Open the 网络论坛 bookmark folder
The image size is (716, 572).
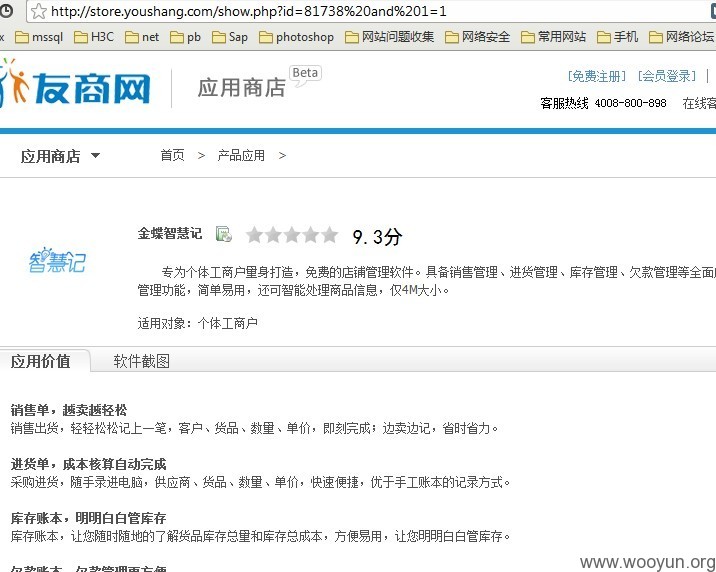click(x=681, y=37)
